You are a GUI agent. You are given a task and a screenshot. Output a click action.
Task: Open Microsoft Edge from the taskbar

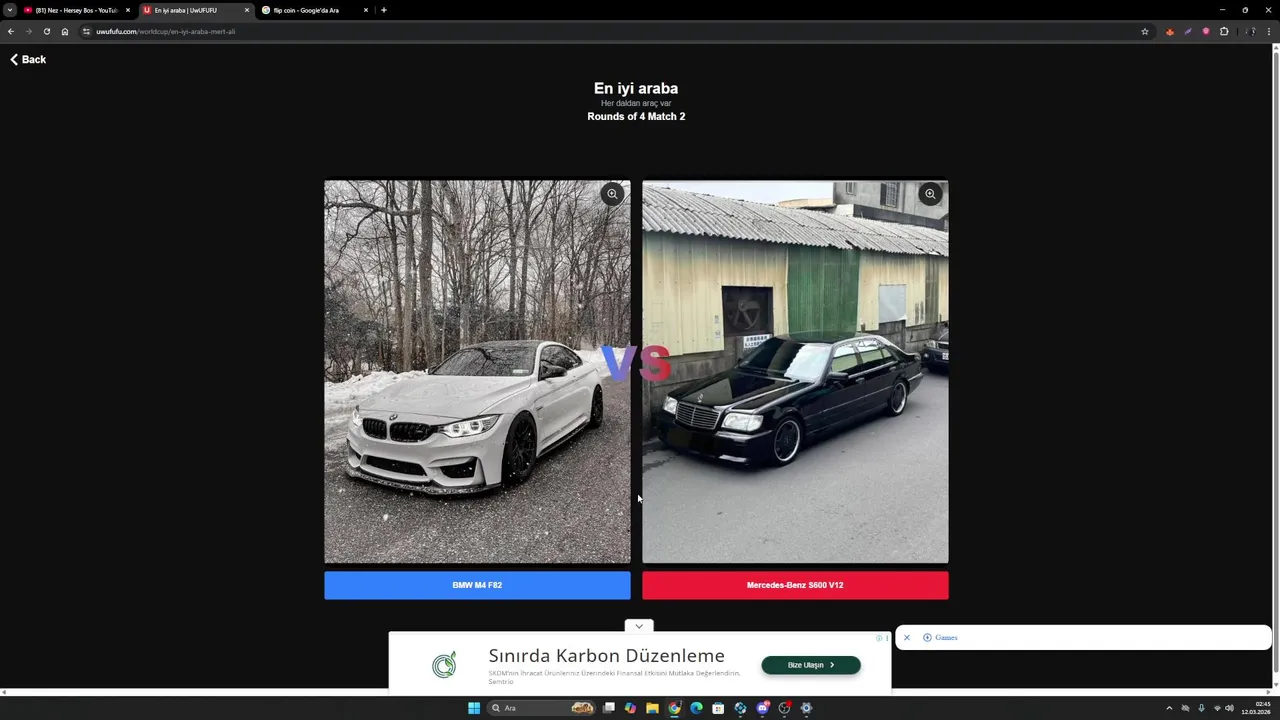coord(696,708)
